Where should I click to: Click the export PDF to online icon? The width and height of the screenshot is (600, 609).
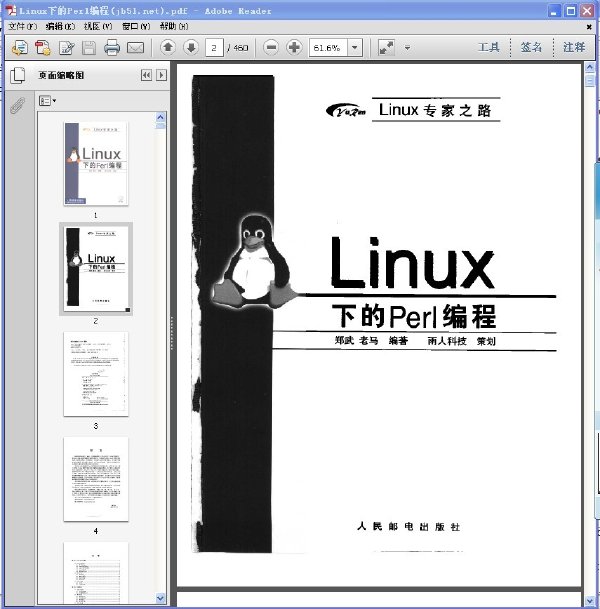pyautogui.click(x=20, y=48)
